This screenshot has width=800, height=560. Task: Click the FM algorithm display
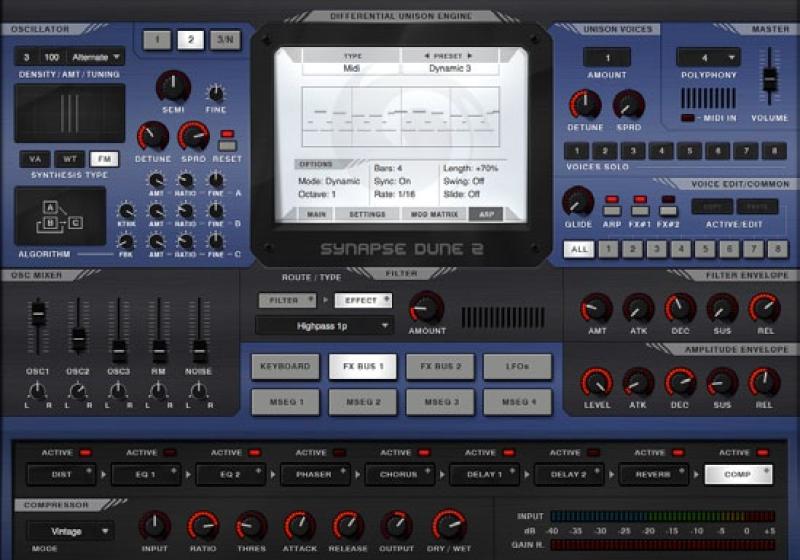(x=60, y=216)
